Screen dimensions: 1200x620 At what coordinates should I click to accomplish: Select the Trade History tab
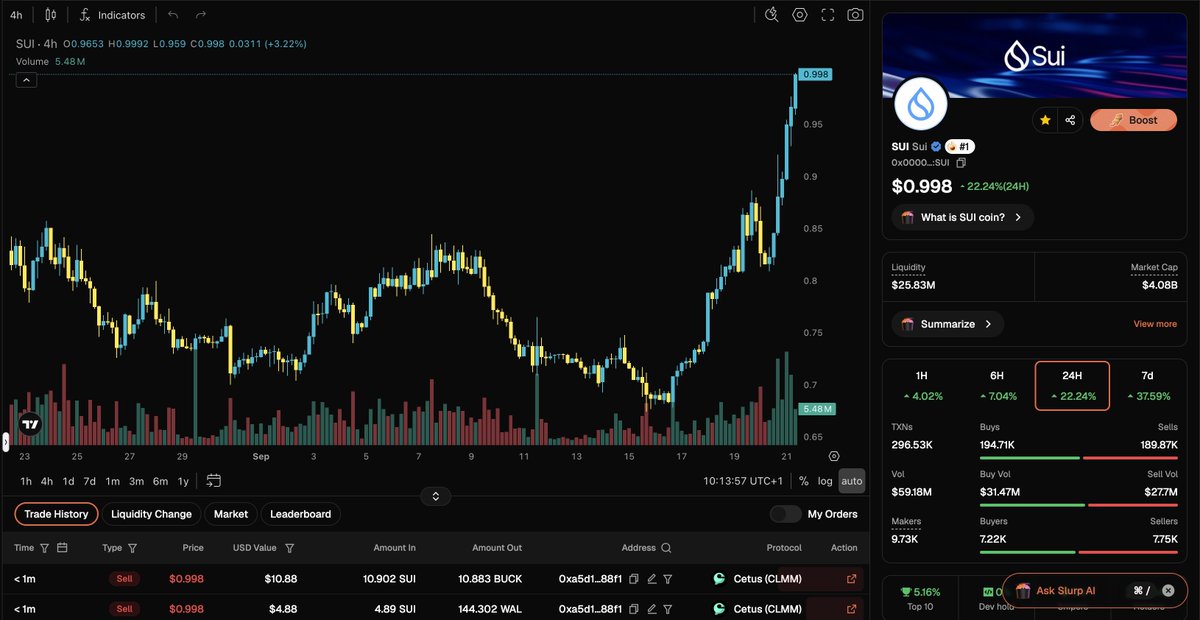click(x=56, y=514)
